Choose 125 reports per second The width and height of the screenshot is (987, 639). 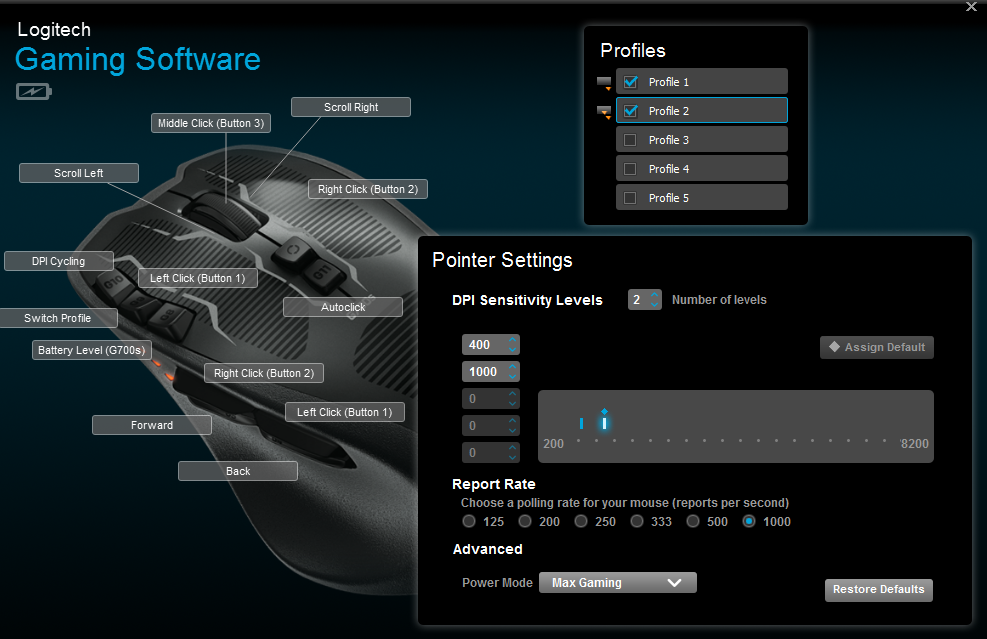469,521
